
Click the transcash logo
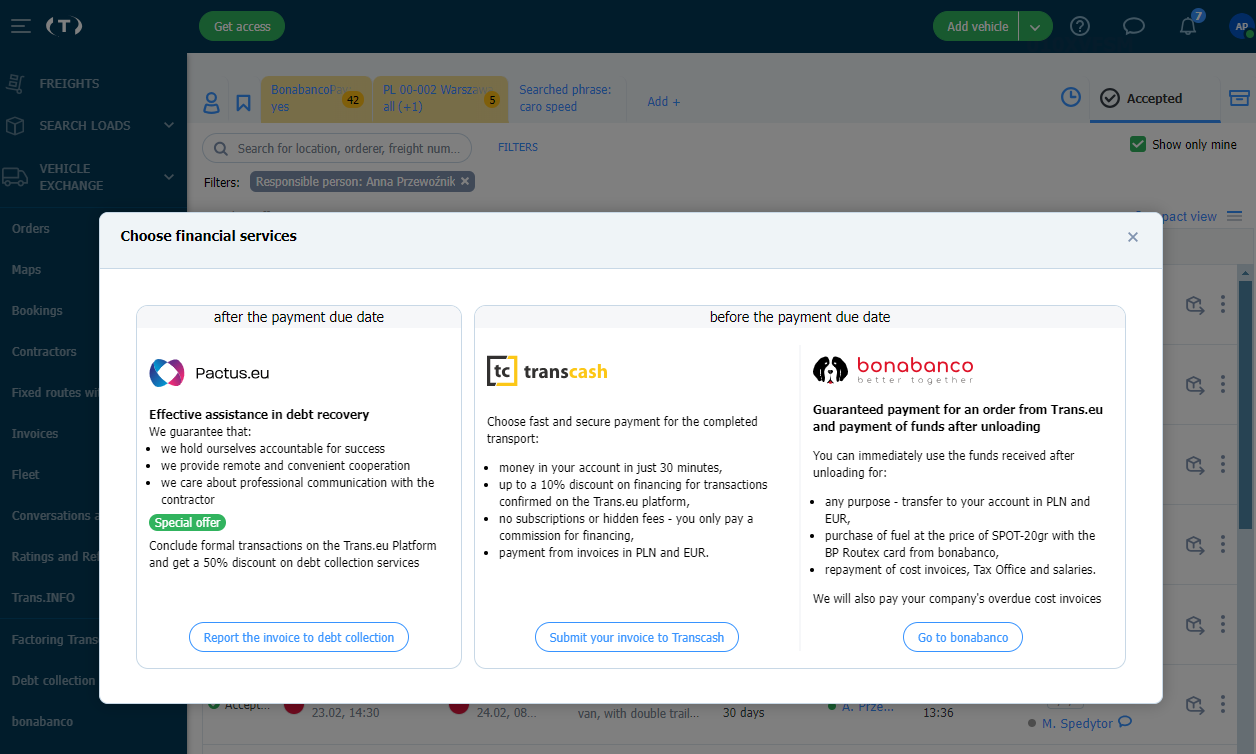pos(547,371)
